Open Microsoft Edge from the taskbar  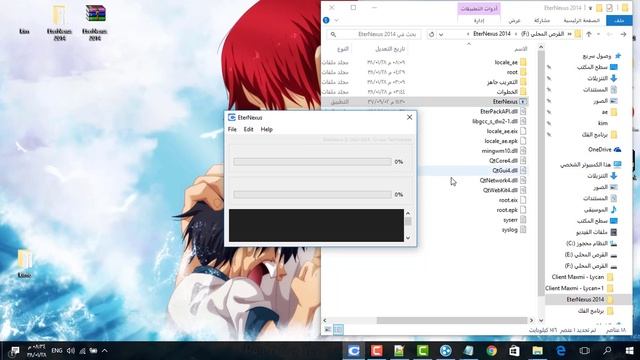coord(561,351)
